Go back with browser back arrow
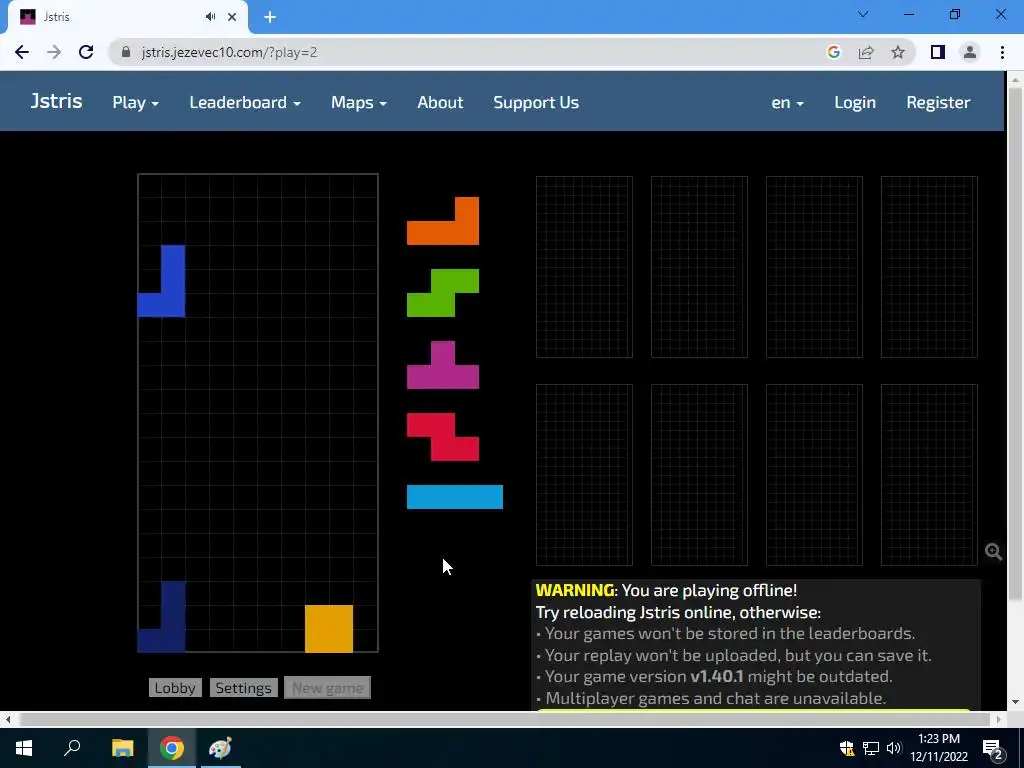Viewport: 1024px width, 768px height. (x=22, y=52)
